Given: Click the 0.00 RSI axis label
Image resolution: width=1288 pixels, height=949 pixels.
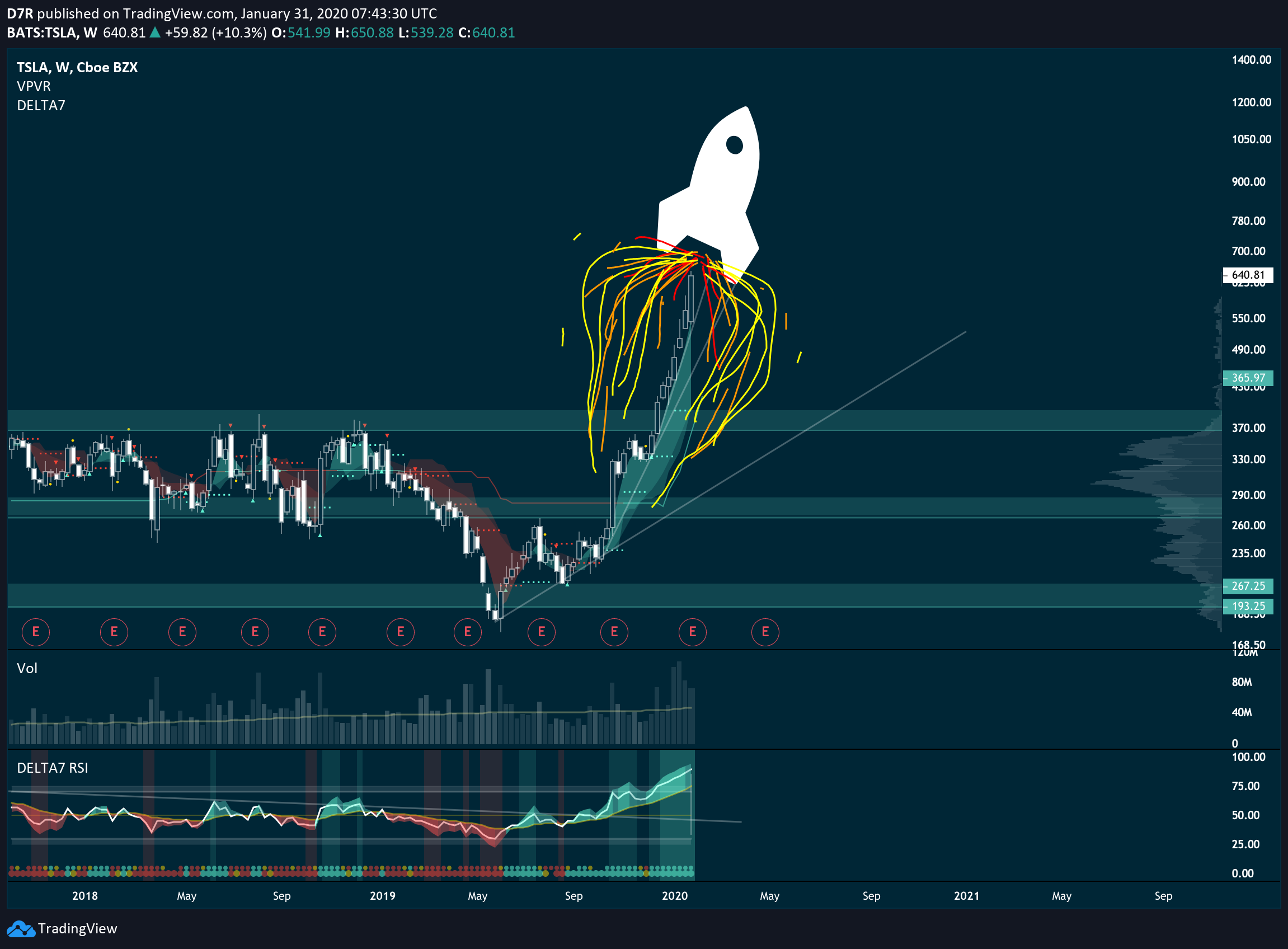Looking at the screenshot, I should tap(1243, 874).
